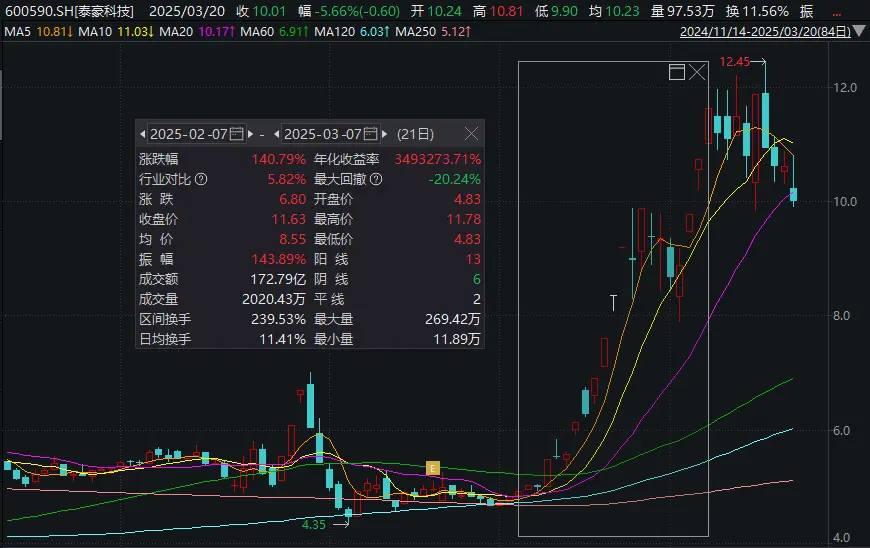Click help icon next to 行业对比

(x=201, y=179)
